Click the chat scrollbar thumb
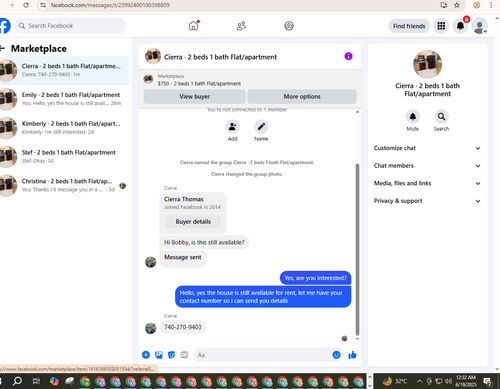This screenshot has height=389, width=500. [357, 249]
